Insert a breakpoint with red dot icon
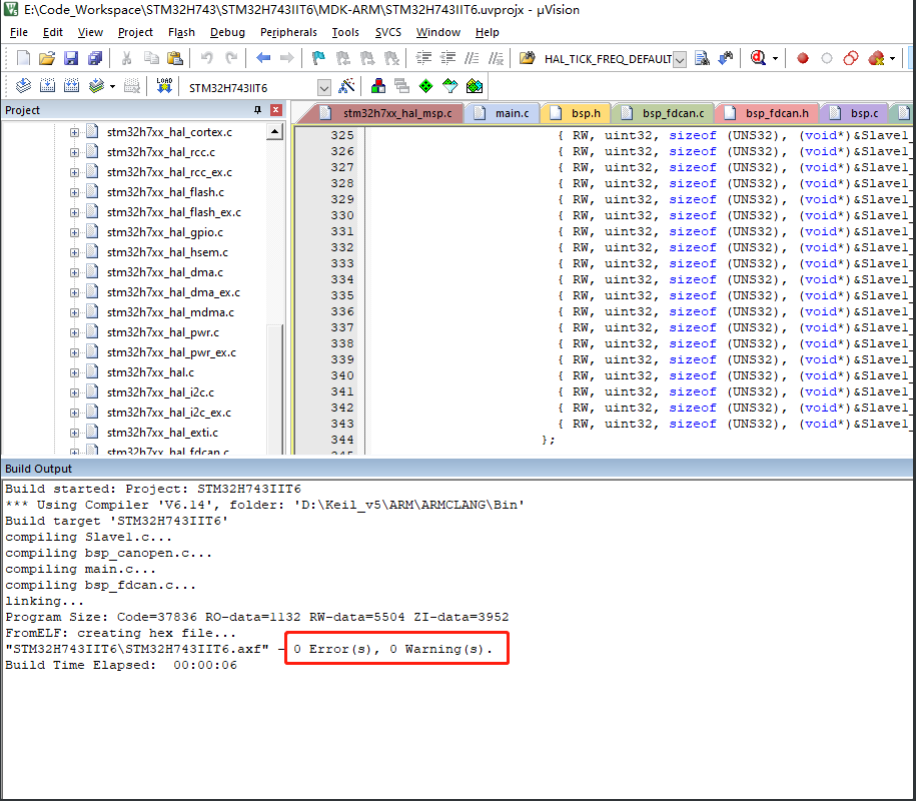The width and height of the screenshot is (916, 801). [x=803, y=58]
